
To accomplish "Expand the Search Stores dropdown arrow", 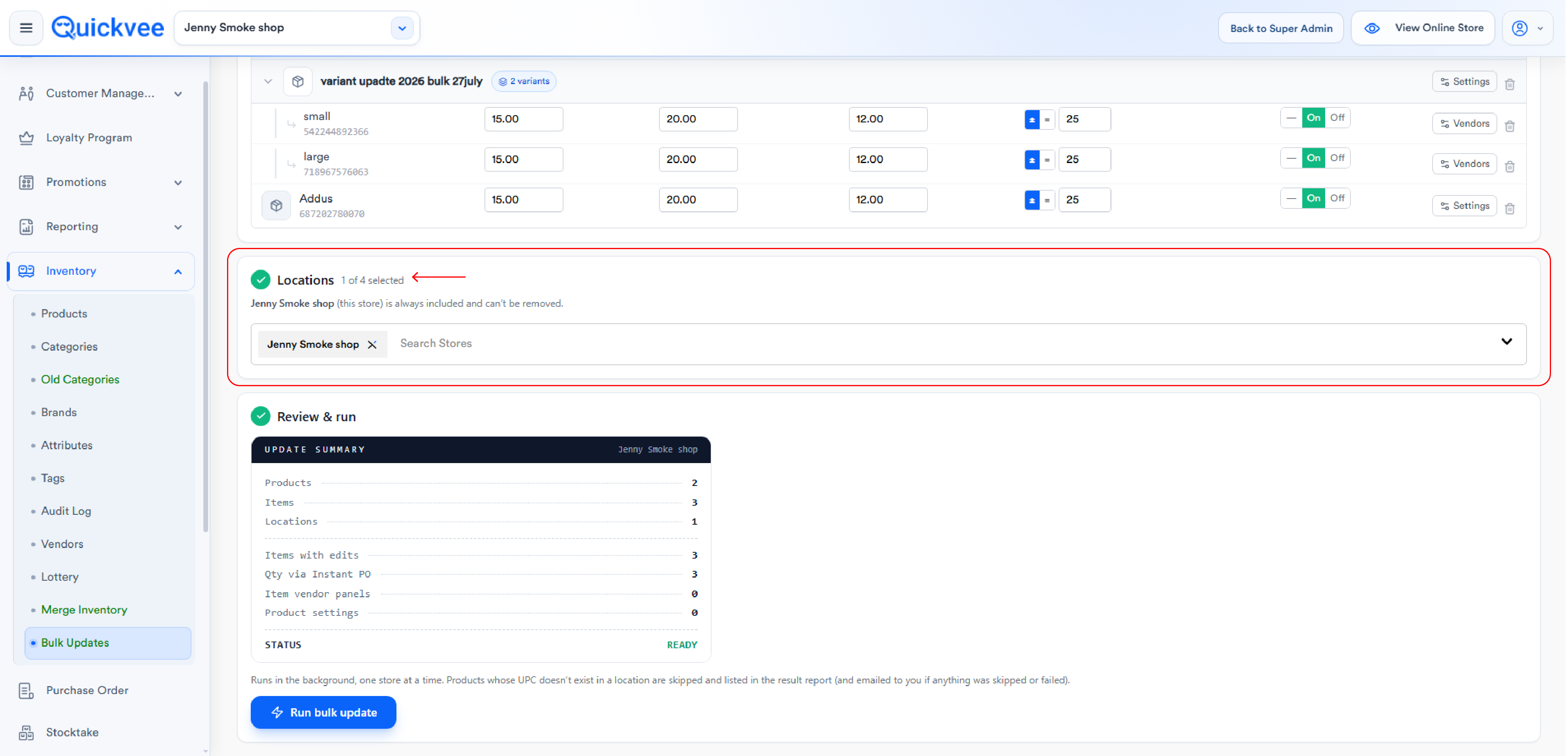I will click(x=1506, y=342).
